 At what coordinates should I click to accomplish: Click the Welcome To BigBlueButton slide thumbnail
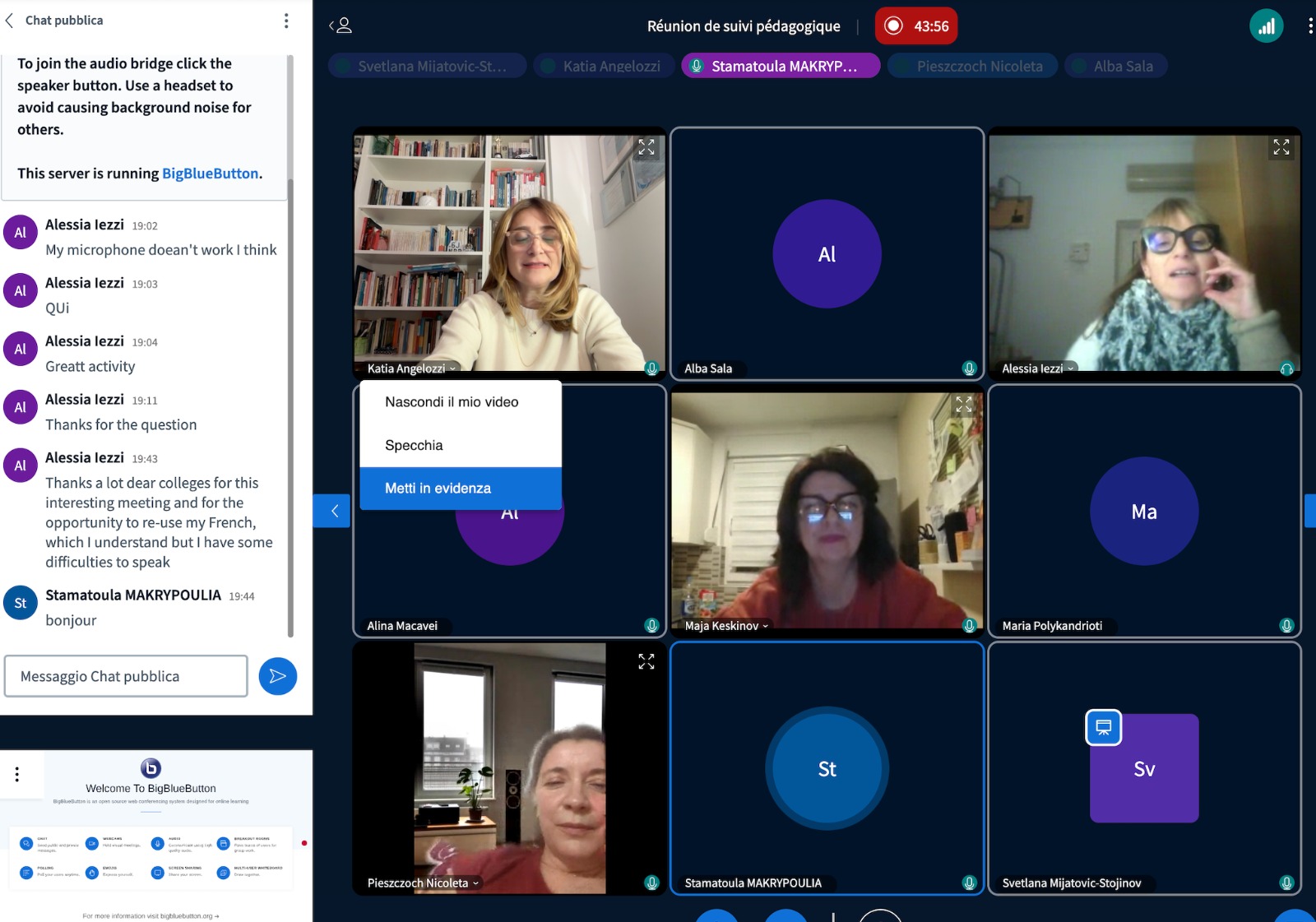click(x=156, y=836)
